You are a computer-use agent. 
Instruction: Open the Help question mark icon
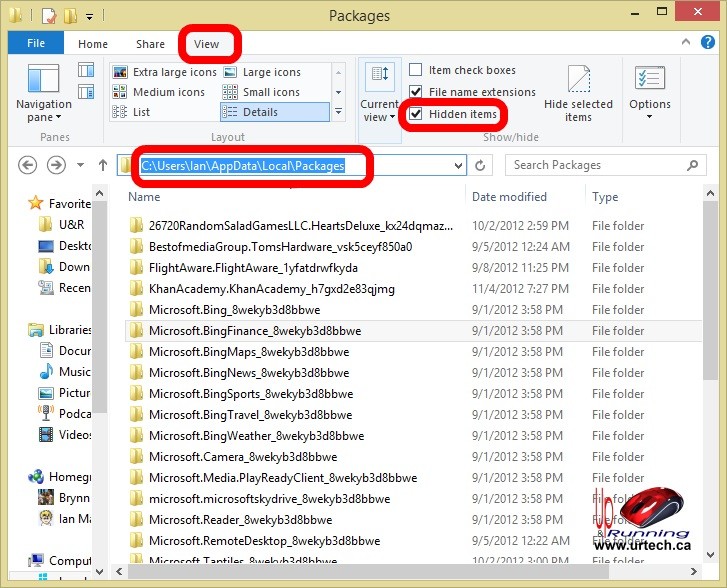(x=710, y=44)
